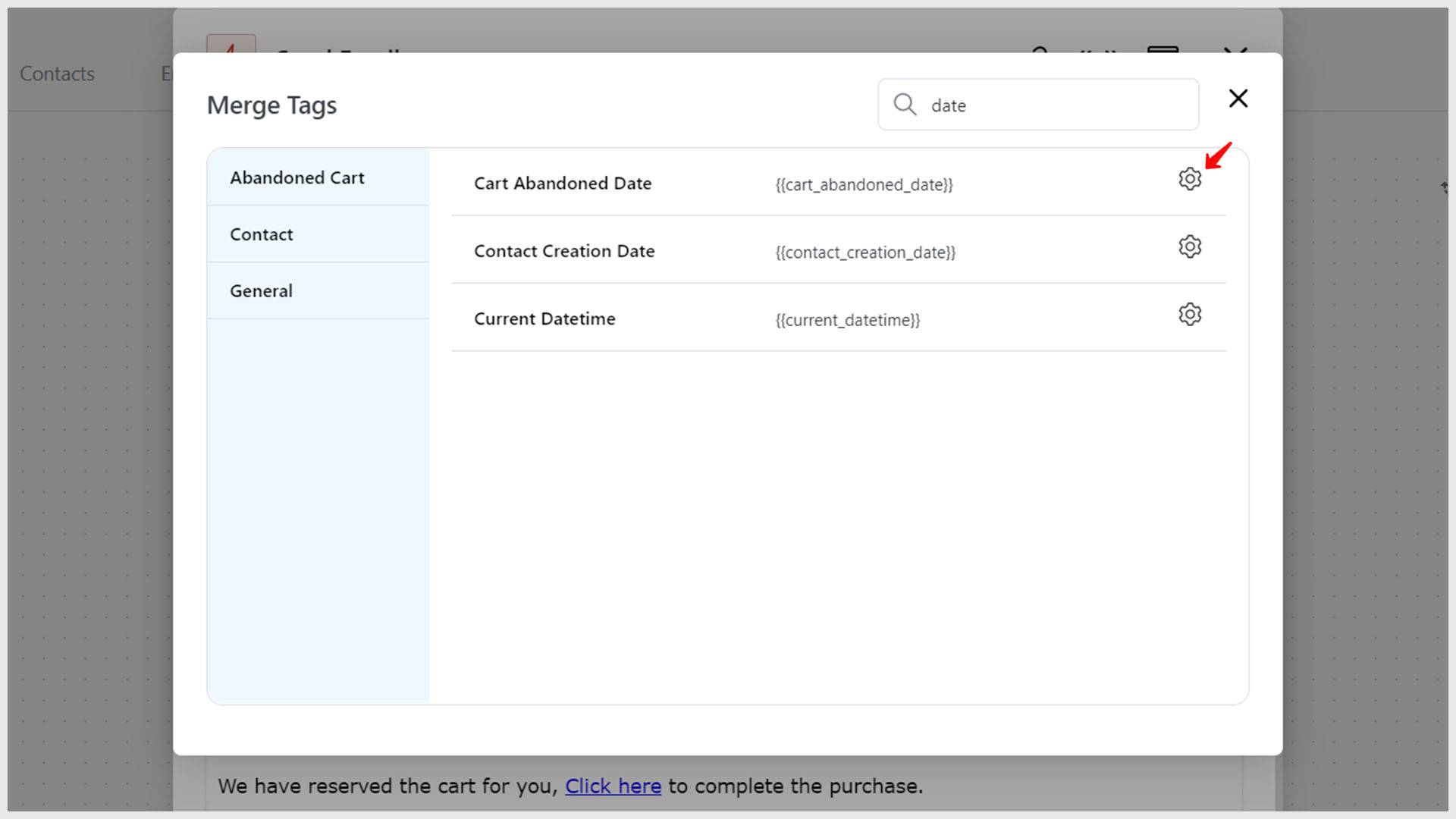
Task: Choose the Current Datetime merge tag
Action: (544, 318)
